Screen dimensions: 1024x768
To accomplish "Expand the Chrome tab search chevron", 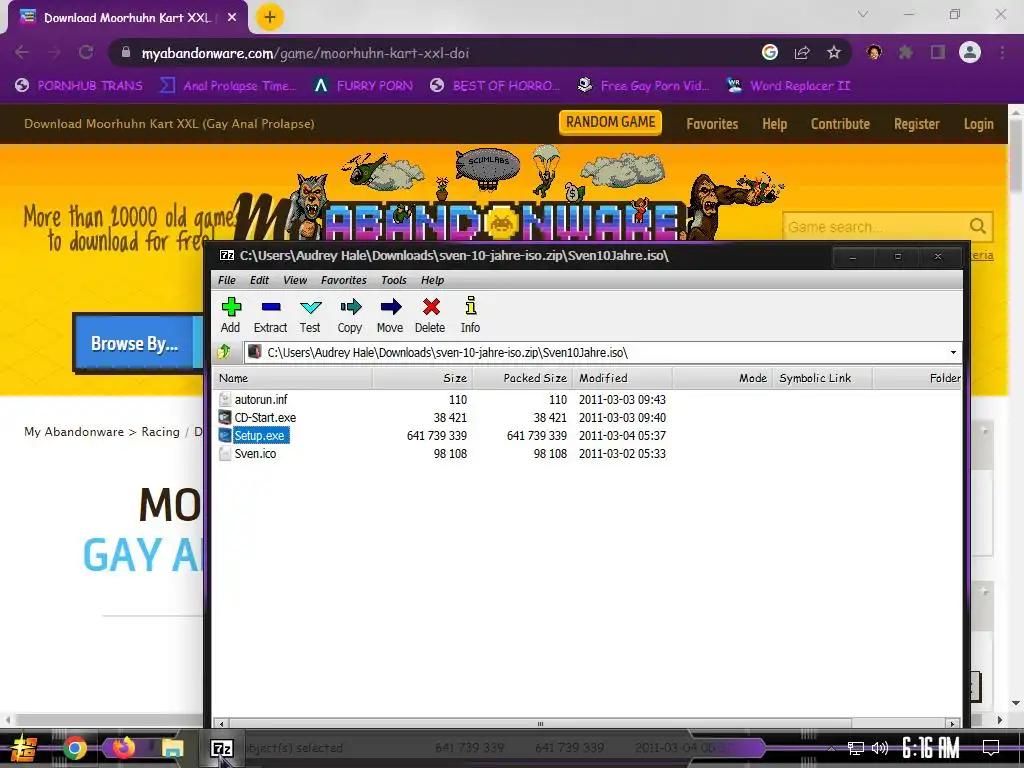I will pos(863,14).
